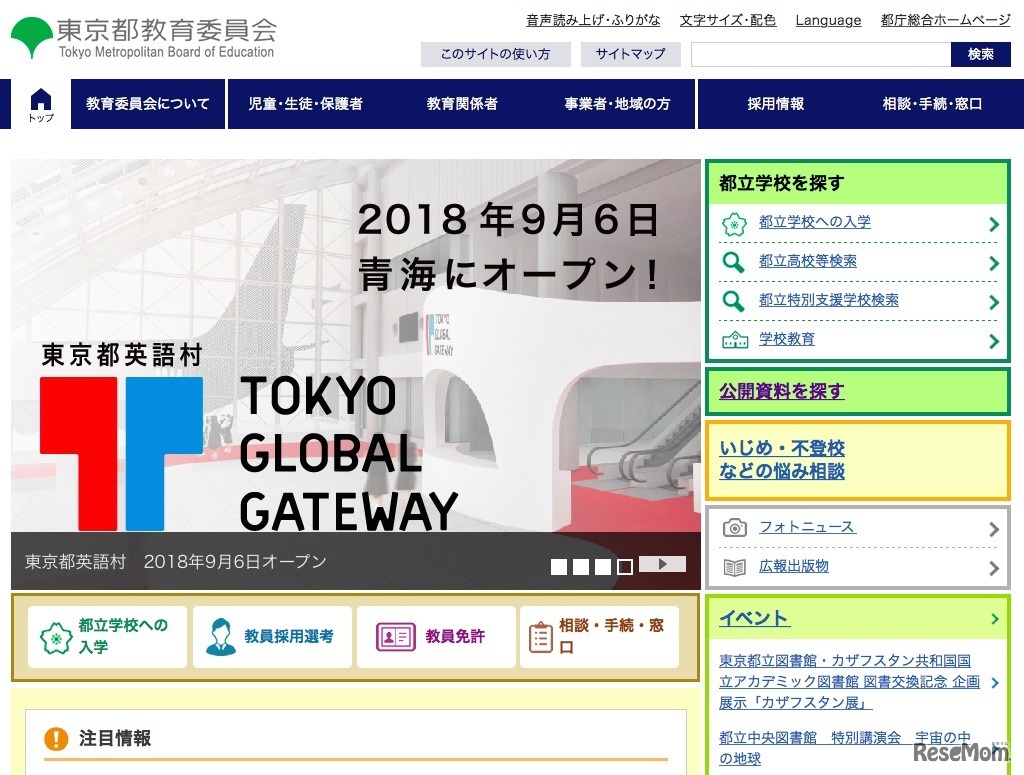
Task: Click the サイトマップ button
Action: click(x=630, y=54)
